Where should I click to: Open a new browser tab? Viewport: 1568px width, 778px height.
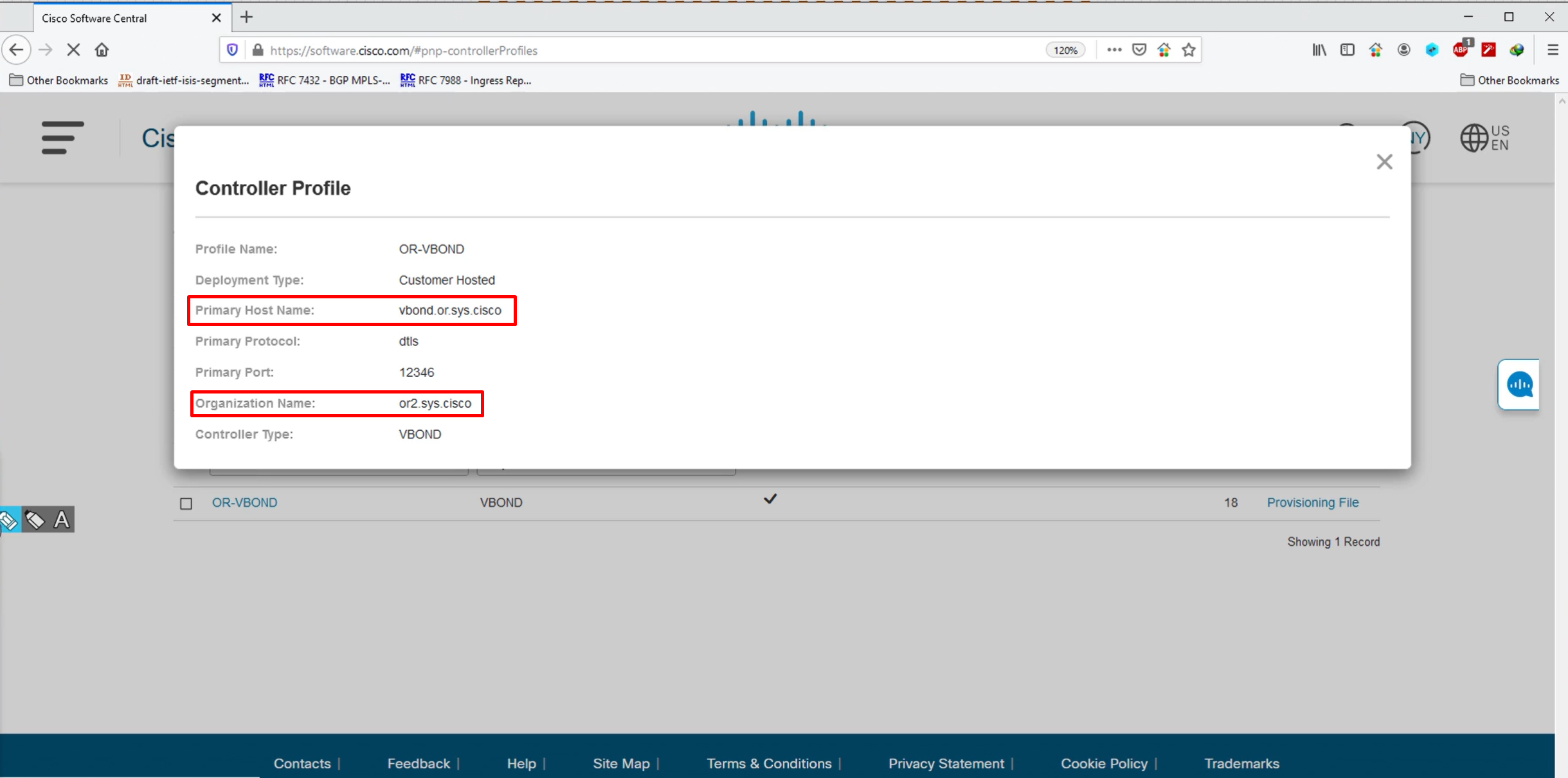pyautogui.click(x=246, y=17)
